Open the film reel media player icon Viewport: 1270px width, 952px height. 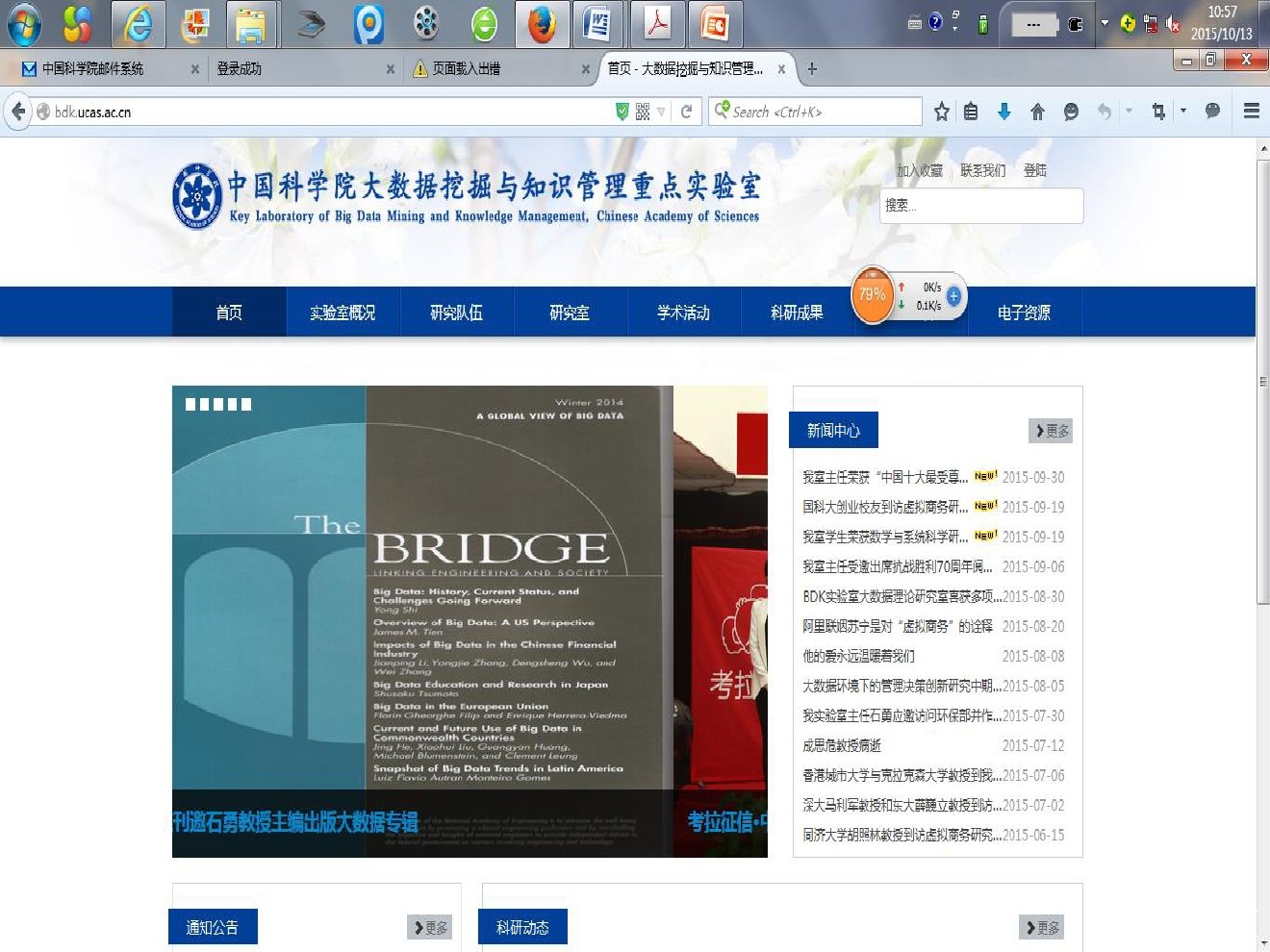click(426, 24)
